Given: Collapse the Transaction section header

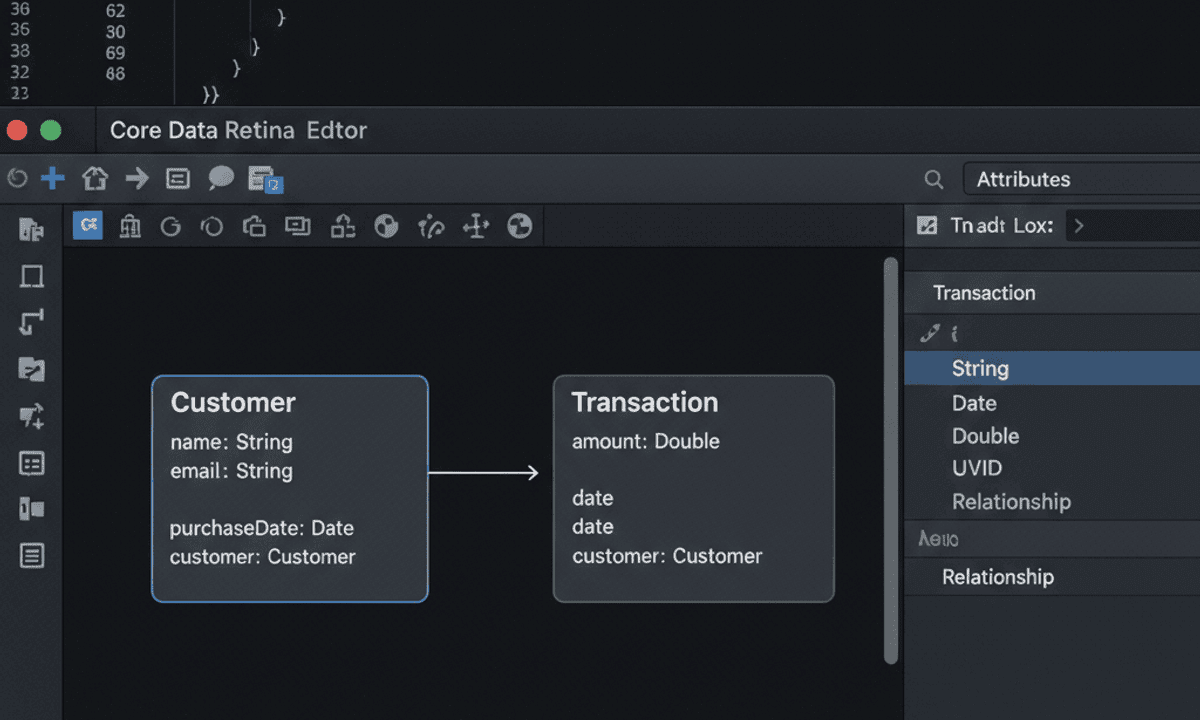Looking at the screenshot, I should pyautogui.click(x=985, y=292).
